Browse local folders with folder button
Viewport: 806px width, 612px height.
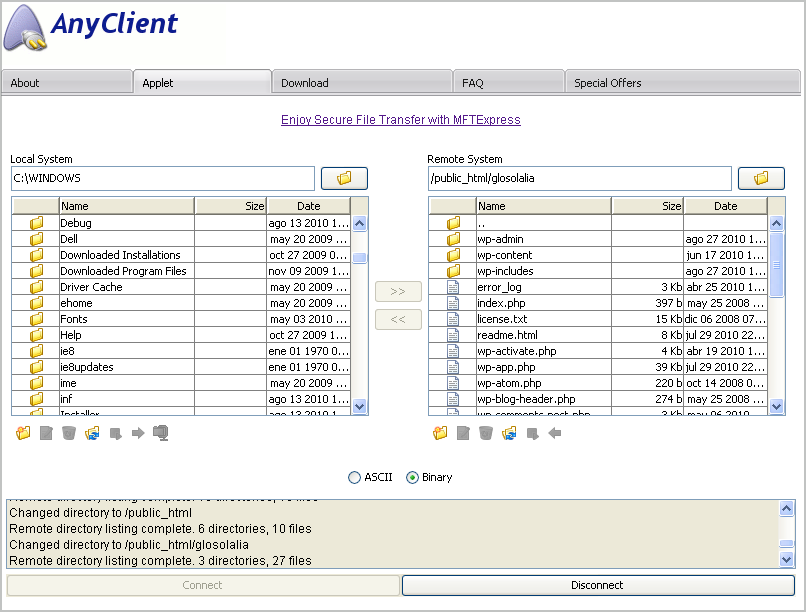coord(344,178)
